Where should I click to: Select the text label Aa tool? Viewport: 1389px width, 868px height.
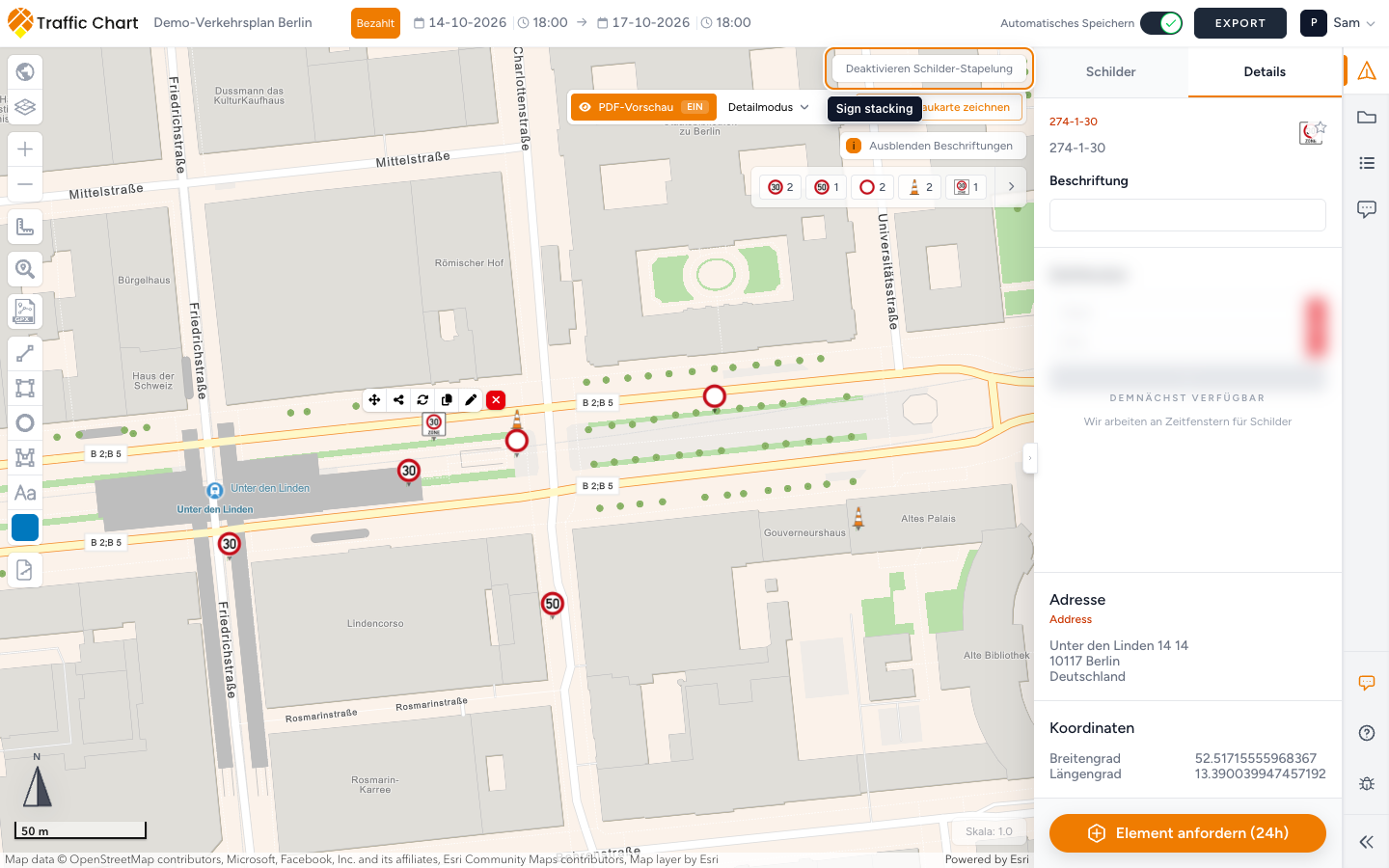click(x=25, y=493)
